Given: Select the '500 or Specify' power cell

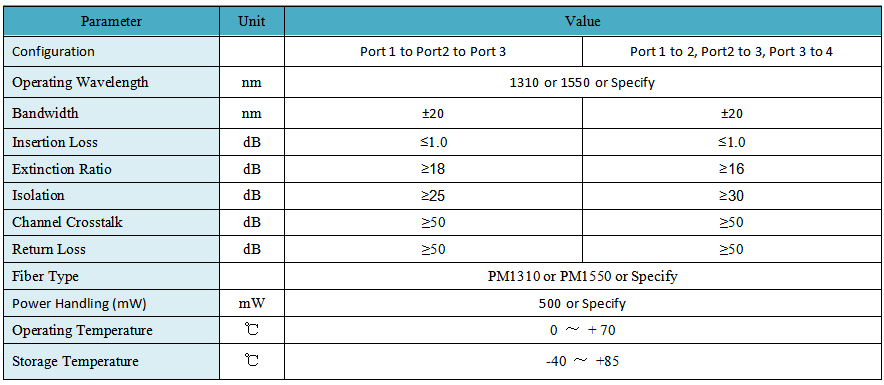Looking at the screenshot, I should [583, 303].
